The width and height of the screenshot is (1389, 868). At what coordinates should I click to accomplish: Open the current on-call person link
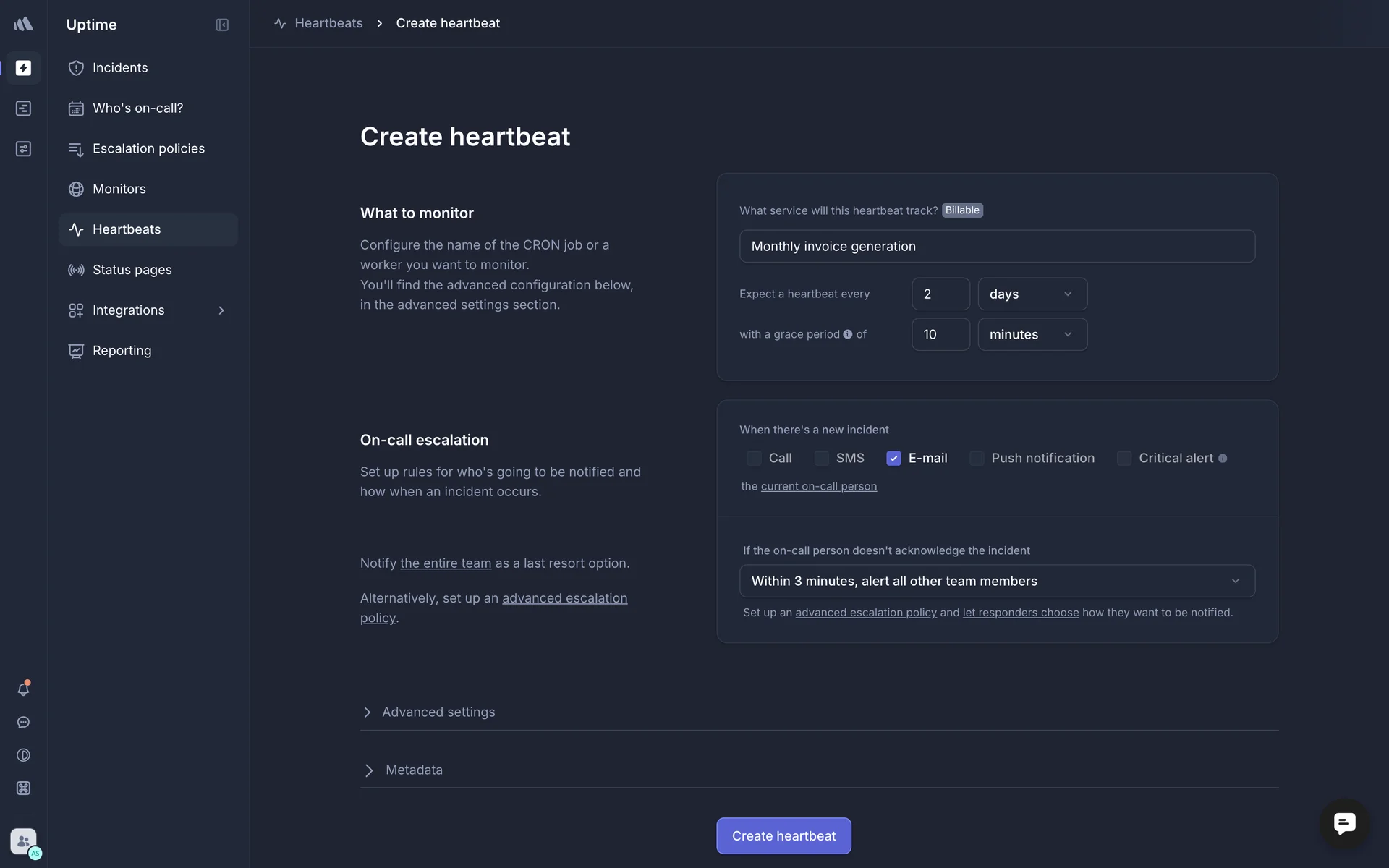[x=818, y=487]
